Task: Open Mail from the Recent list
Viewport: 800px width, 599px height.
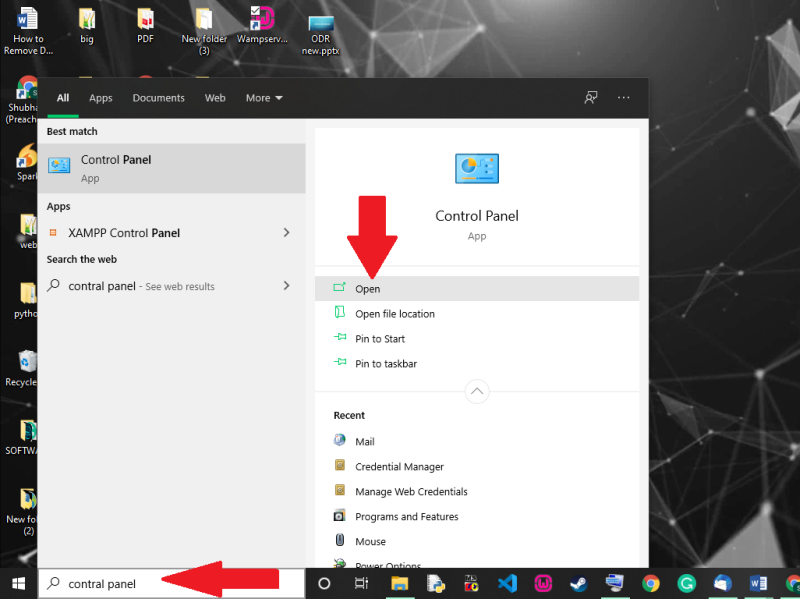Action: point(477,441)
